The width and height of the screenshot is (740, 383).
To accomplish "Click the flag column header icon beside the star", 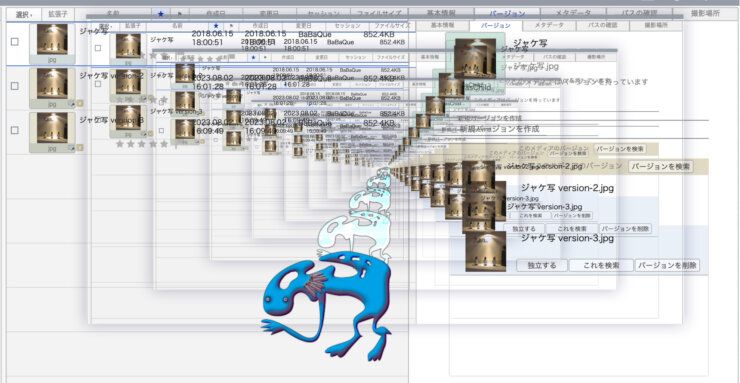I will point(180,14).
